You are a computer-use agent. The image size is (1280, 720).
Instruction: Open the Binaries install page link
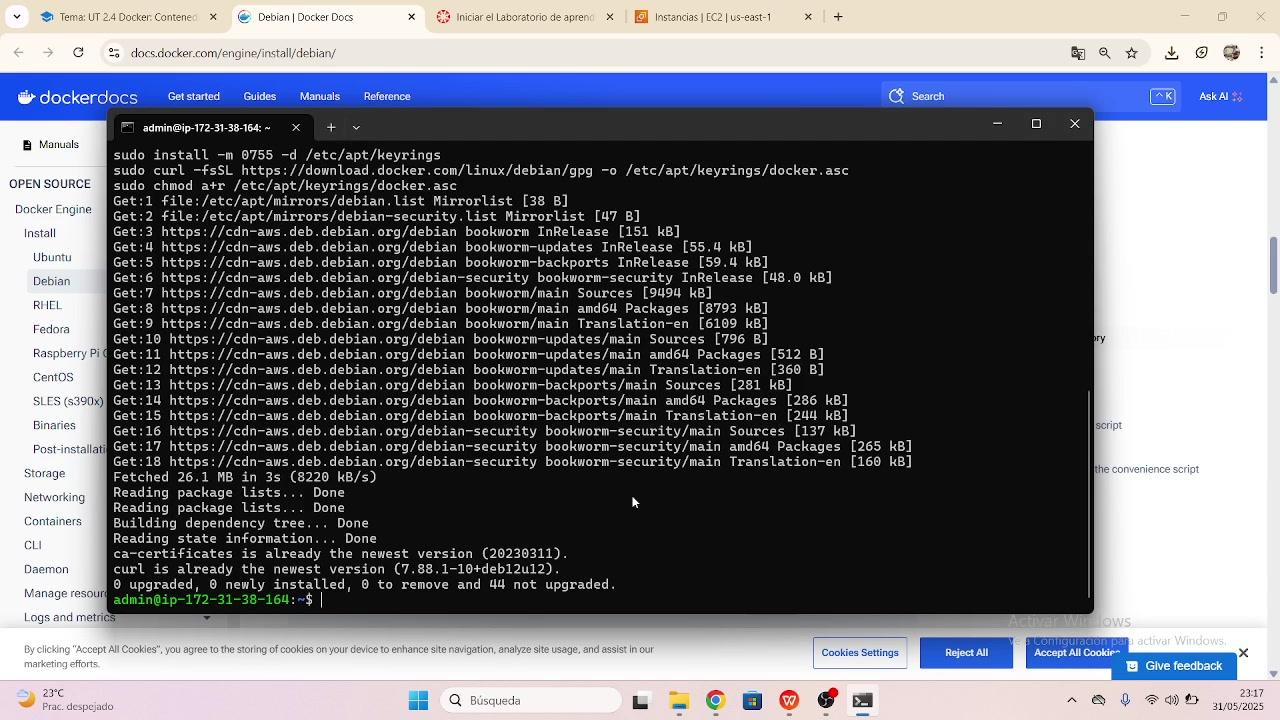tap(54, 425)
